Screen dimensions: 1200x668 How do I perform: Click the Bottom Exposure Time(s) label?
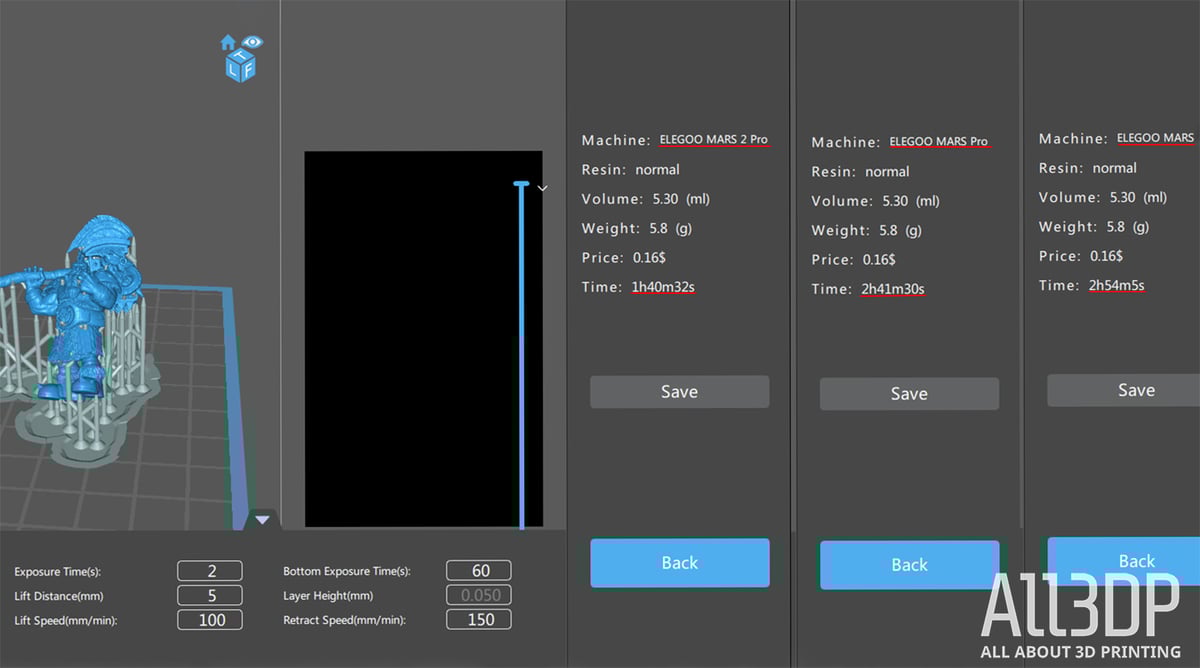pyautogui.click(x=346, y=572)
